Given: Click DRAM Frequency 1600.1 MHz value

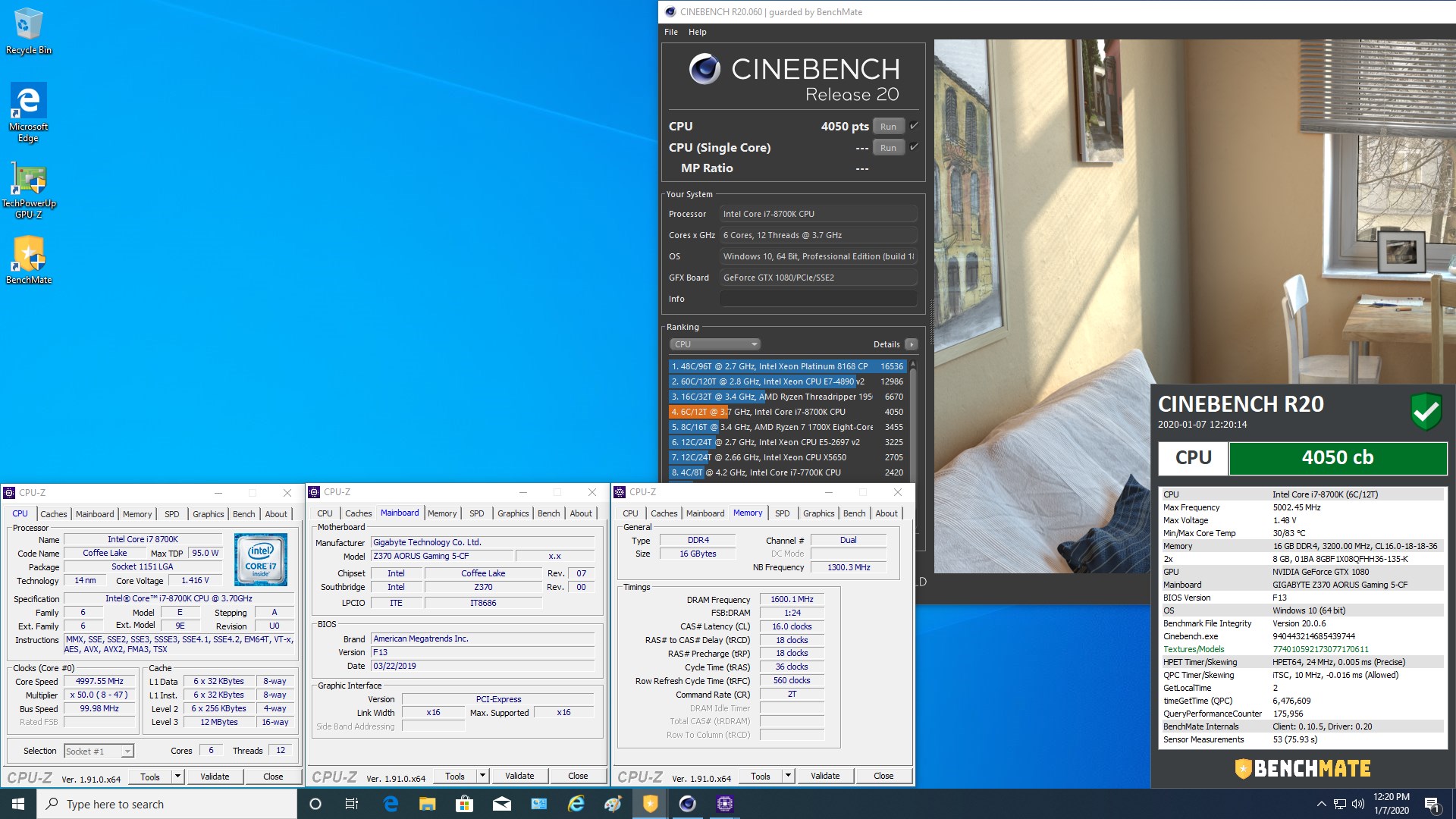Looking at the screenshot, I should pyautogui.click(x=792, y=599).
